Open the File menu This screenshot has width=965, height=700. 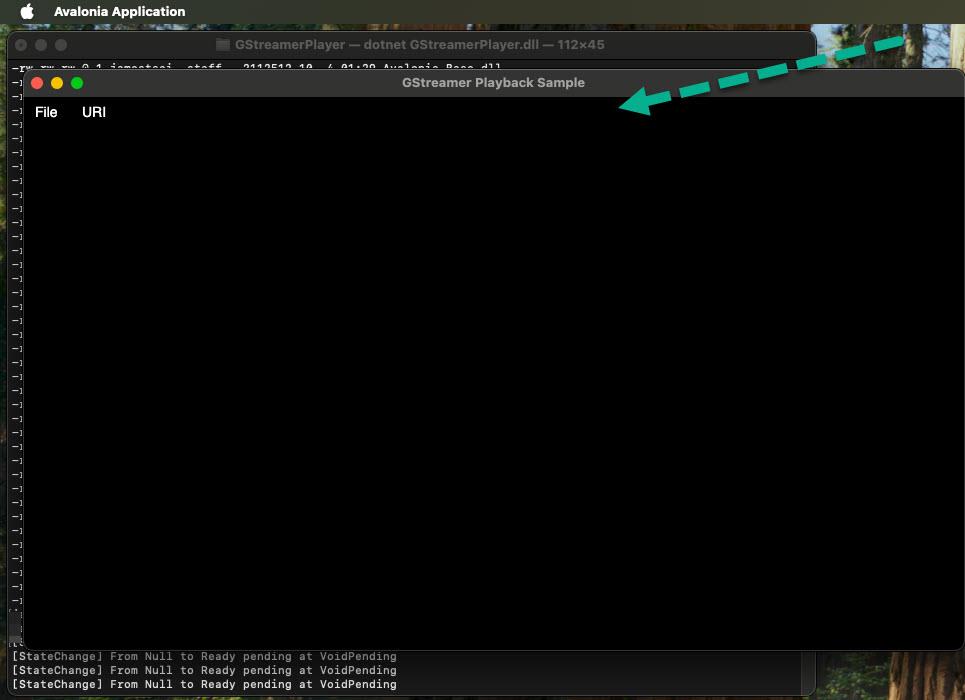pyautogui.click(x=46, y=112)
